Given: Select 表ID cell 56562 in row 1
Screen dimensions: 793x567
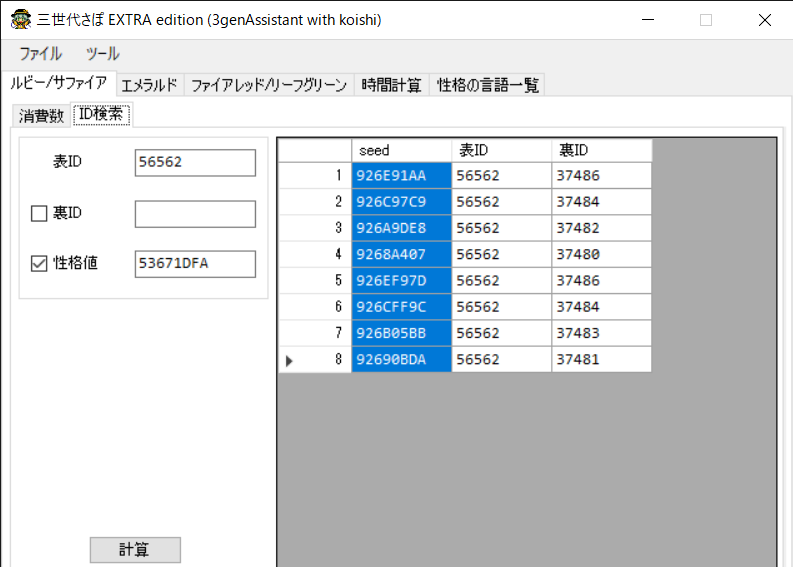Looking at the screenshot, I should pyautogui.click(x=501, y=176).
